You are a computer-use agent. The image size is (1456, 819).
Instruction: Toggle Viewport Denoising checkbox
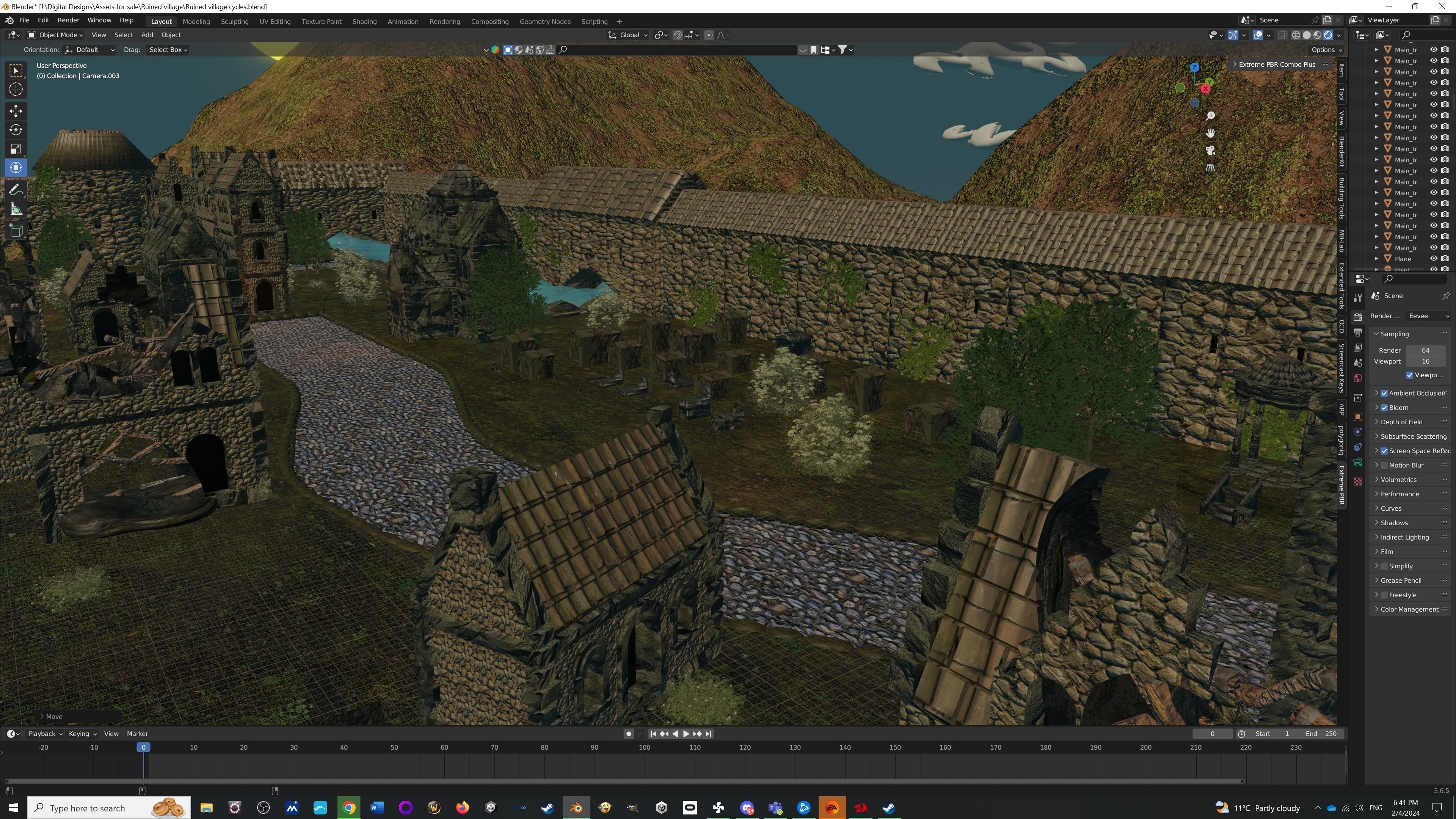click(1410, 375)
